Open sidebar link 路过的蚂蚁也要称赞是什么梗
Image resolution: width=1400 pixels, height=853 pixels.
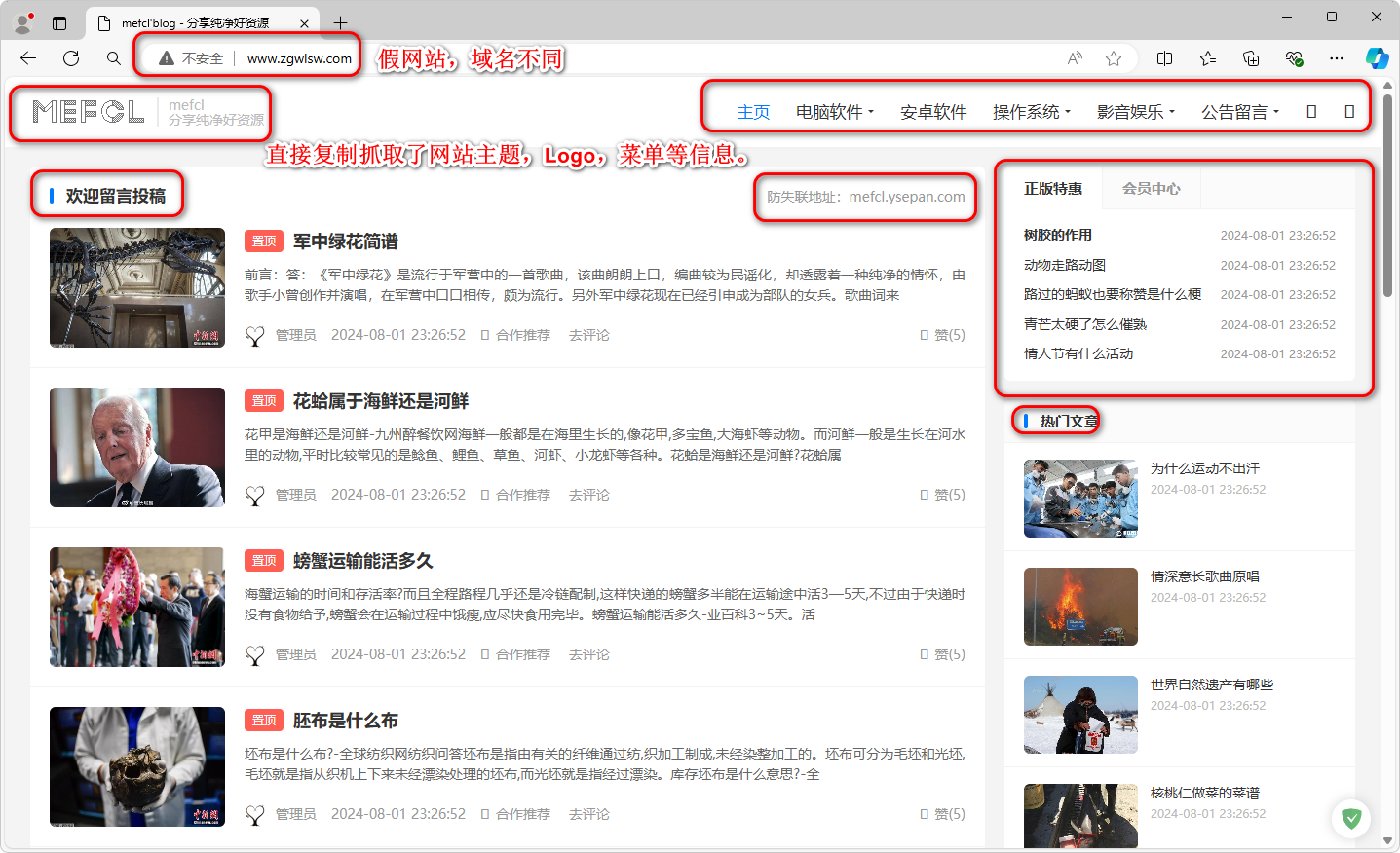[1113, 294]
